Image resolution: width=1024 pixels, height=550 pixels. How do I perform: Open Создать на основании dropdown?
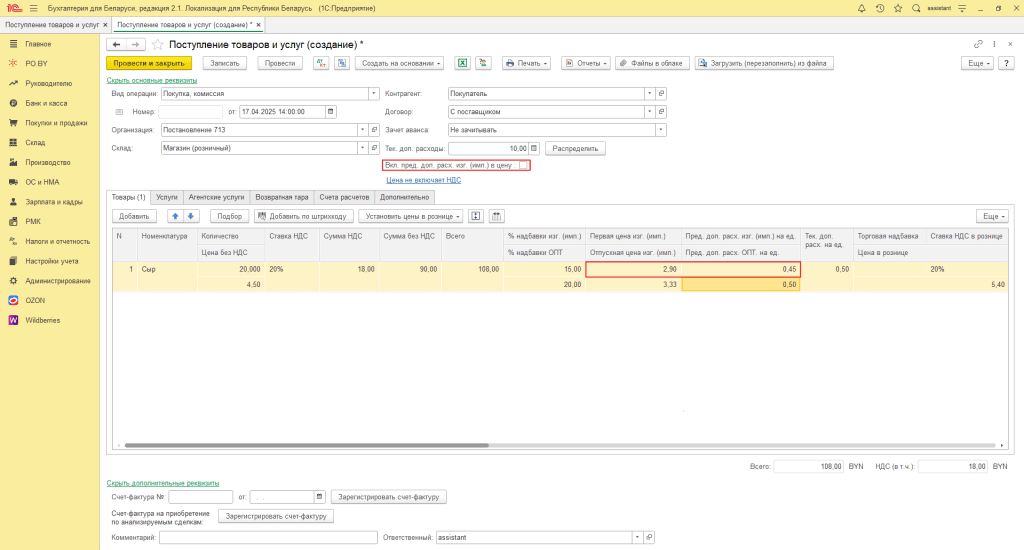pos(400,63)
